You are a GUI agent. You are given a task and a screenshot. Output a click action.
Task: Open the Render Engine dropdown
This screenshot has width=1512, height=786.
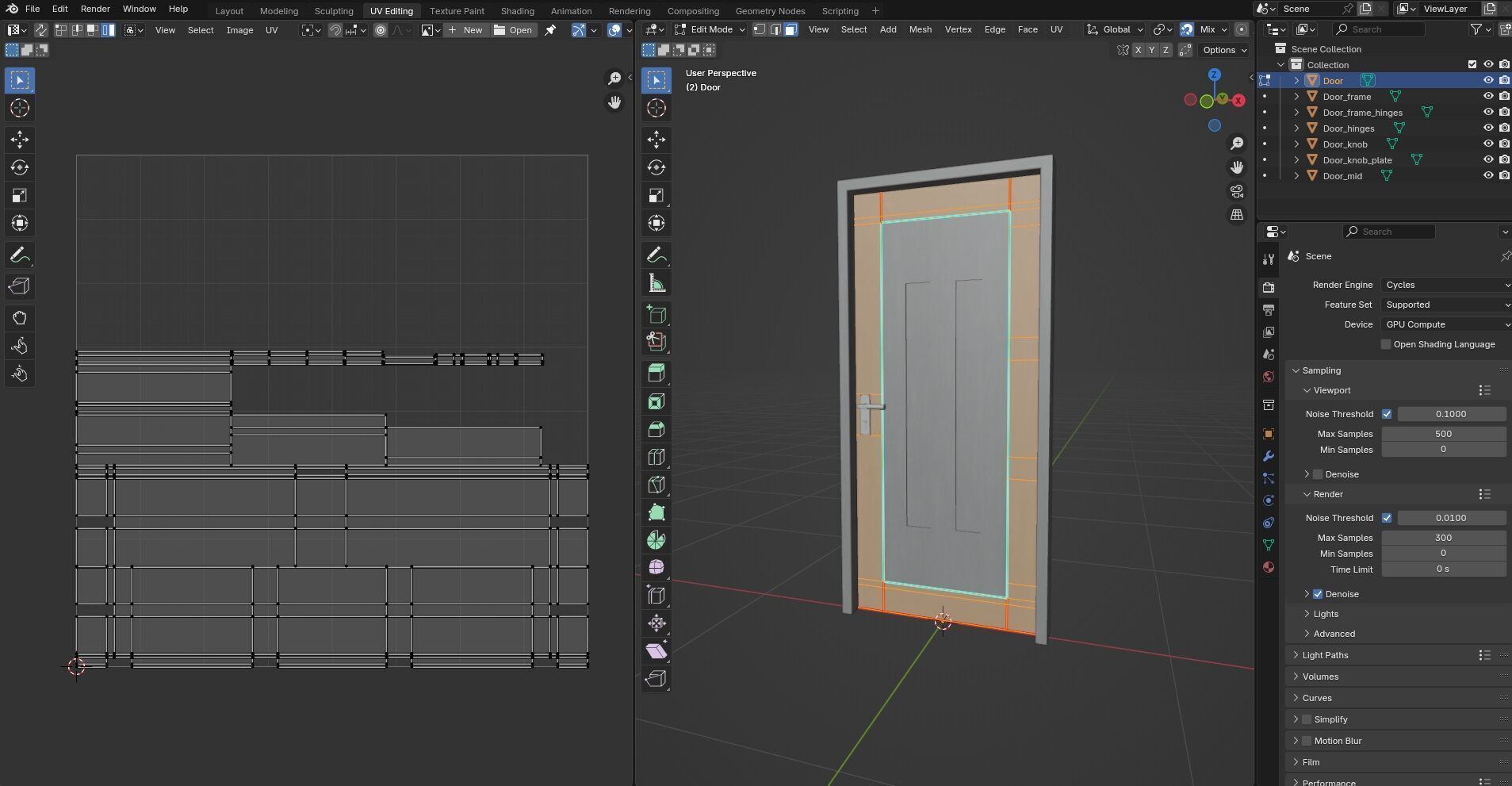[1446, 285]
